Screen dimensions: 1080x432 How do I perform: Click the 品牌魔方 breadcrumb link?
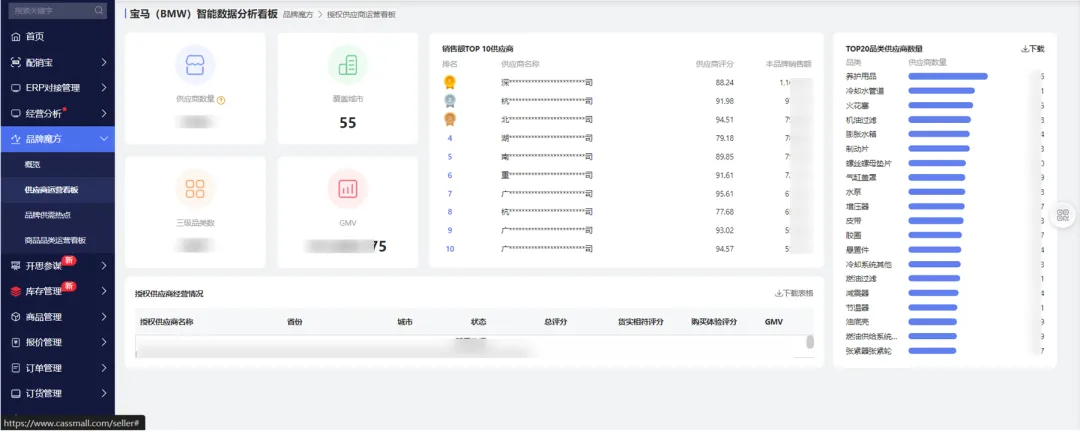[x=297, y=14]
